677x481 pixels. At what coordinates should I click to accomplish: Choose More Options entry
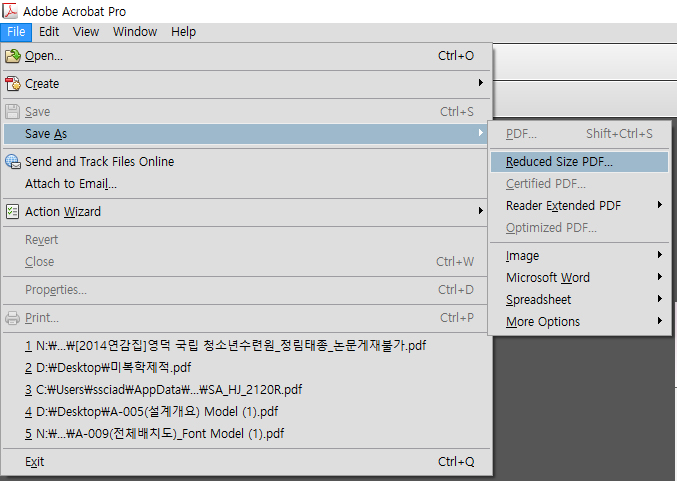coord(579,322)
